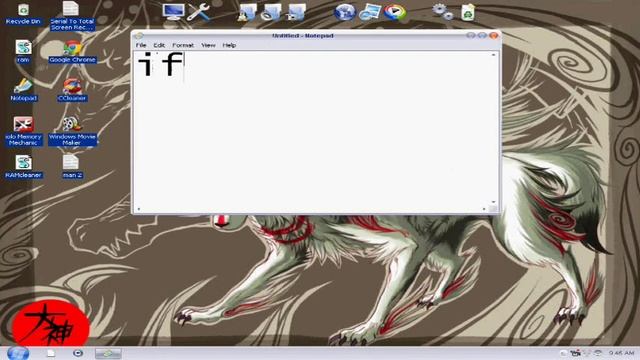
Task: Click the computer monitor icon in the top dock
Action: coord(173,11)
